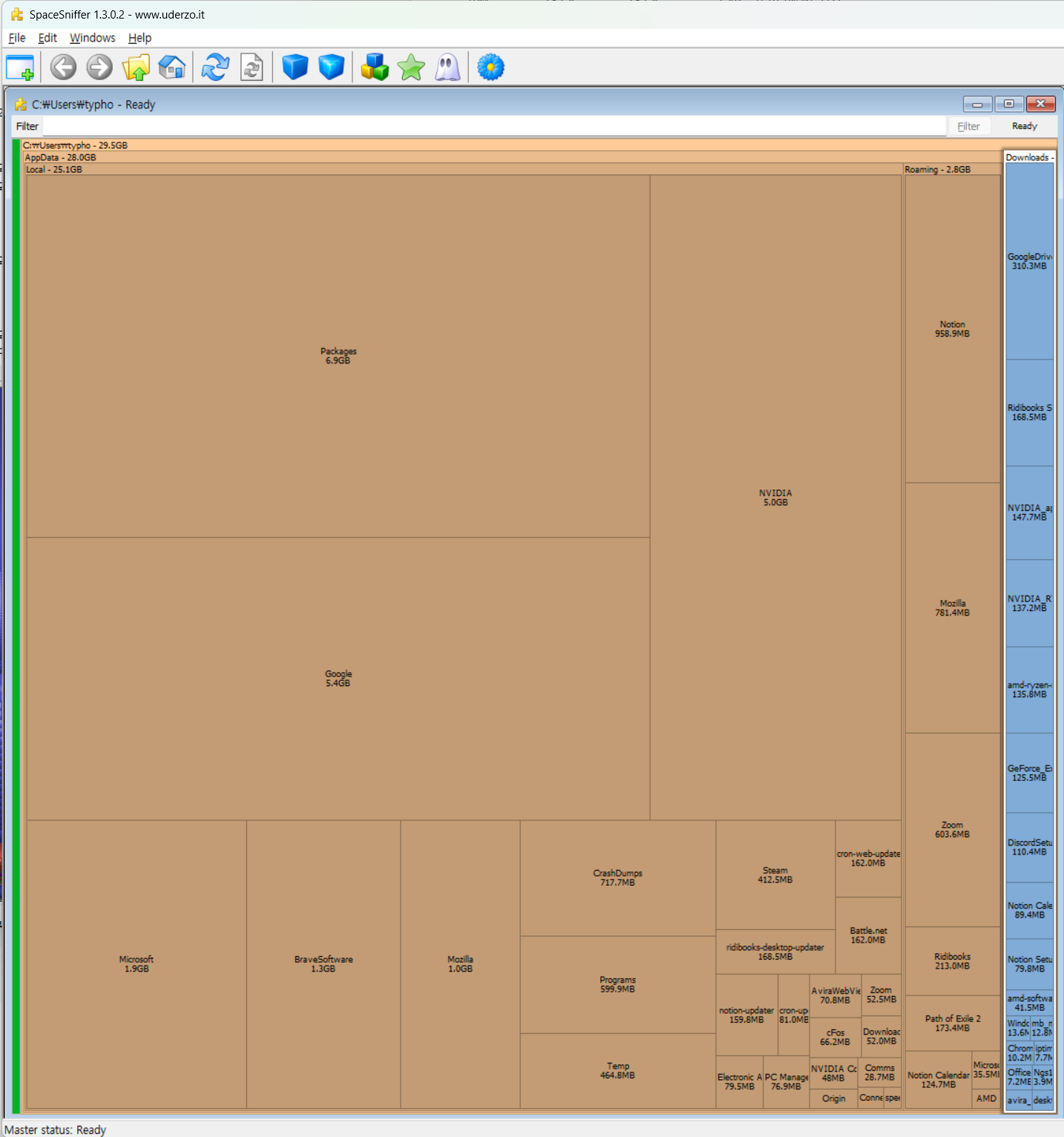The image size is (1064, 1137).
Task: Select the Google 5.4GB block
Action: (338, 679)
